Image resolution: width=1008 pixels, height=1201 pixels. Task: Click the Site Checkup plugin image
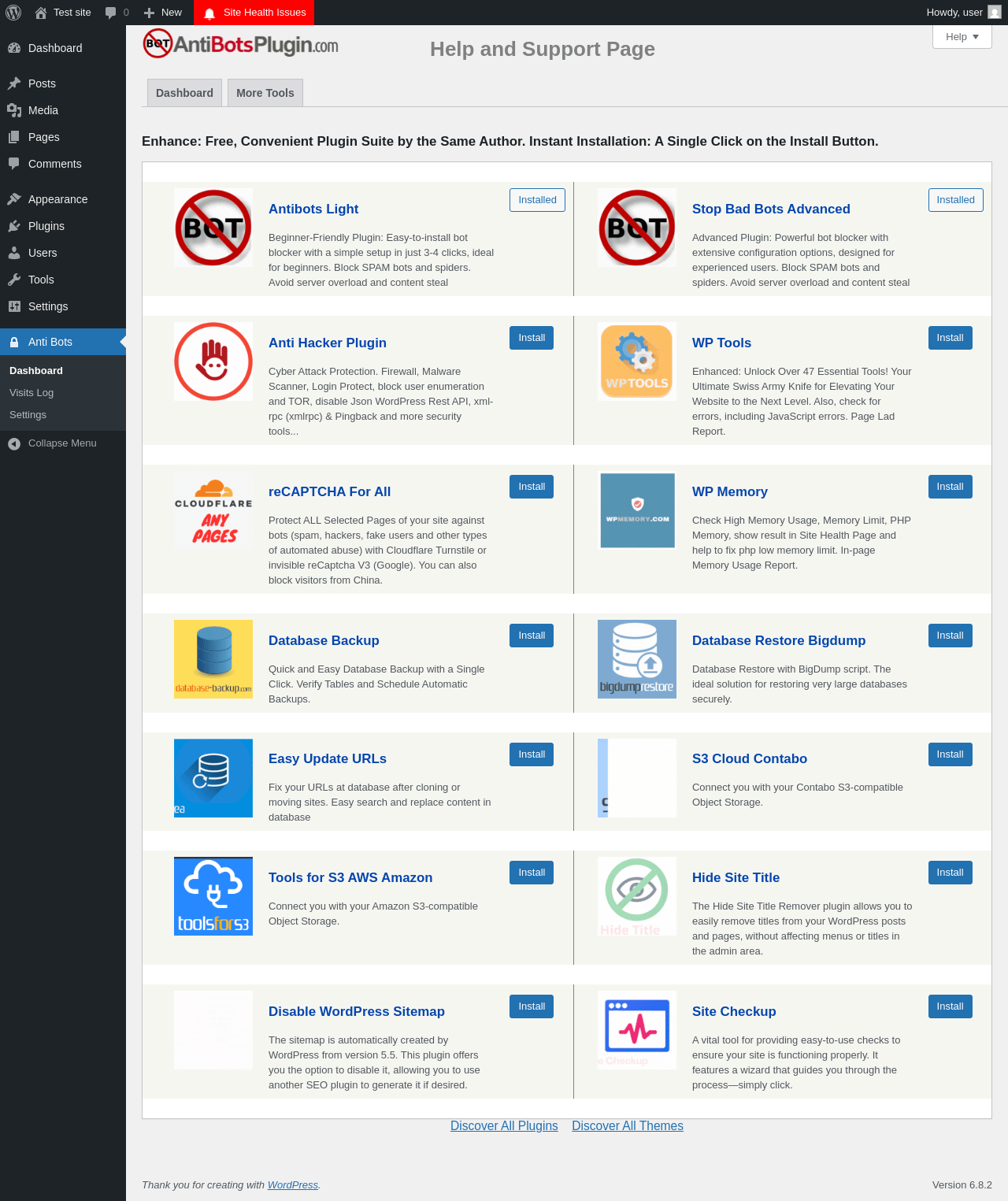click(637, 1030)
